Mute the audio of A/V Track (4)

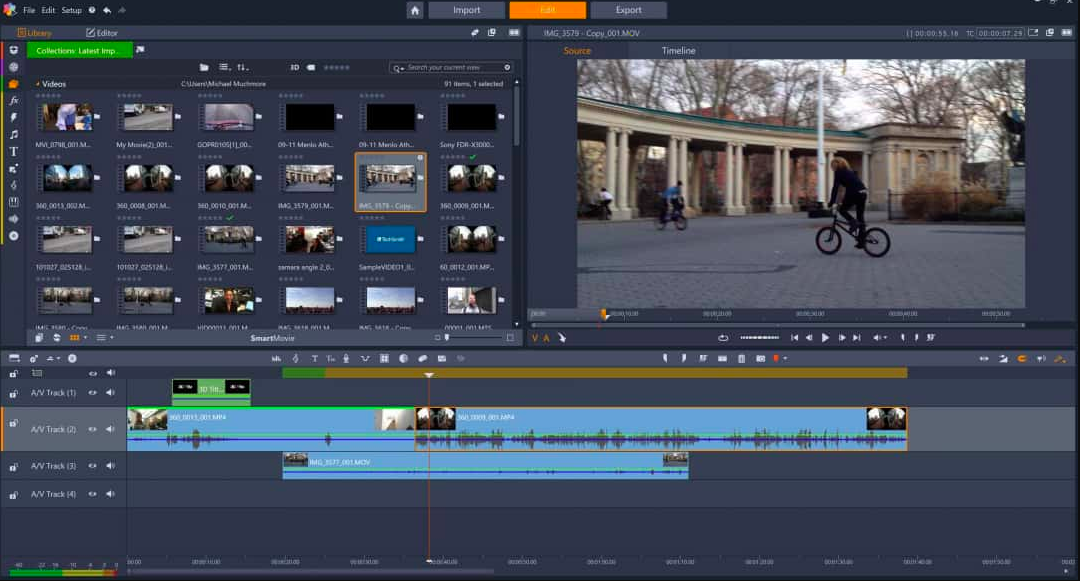click(x=110, y=494)
